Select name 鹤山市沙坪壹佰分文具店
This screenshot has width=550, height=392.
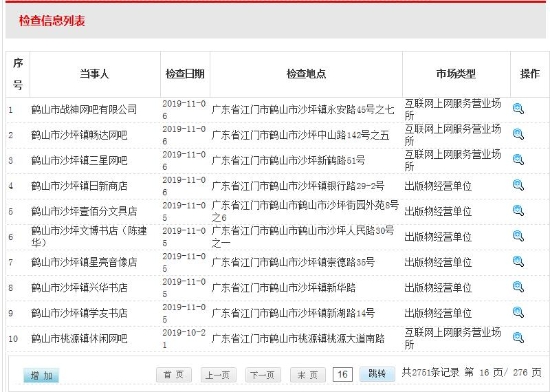84,211
